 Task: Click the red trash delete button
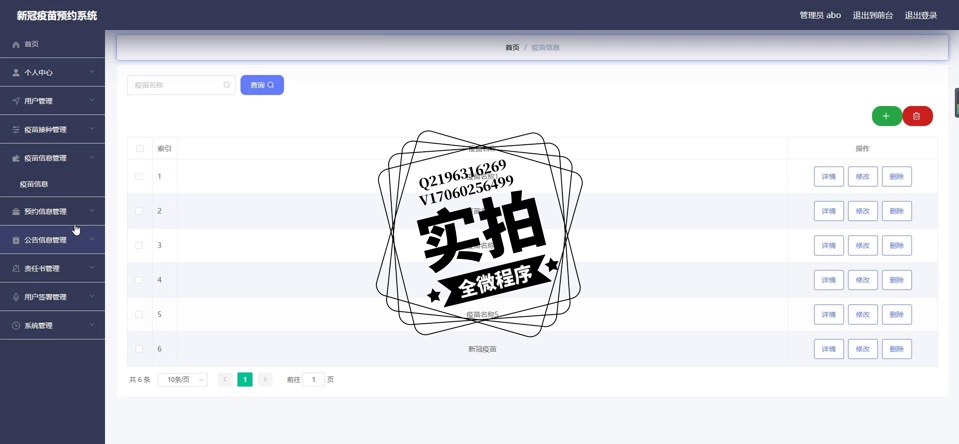[917, 116]
